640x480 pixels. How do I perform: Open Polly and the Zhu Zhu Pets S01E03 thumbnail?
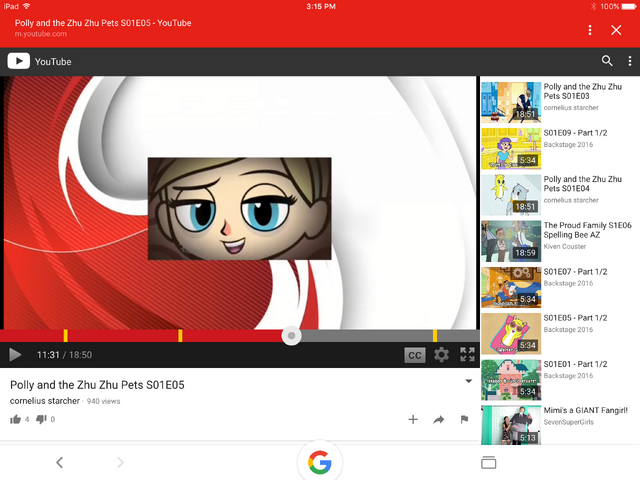(x=511, y=102)
